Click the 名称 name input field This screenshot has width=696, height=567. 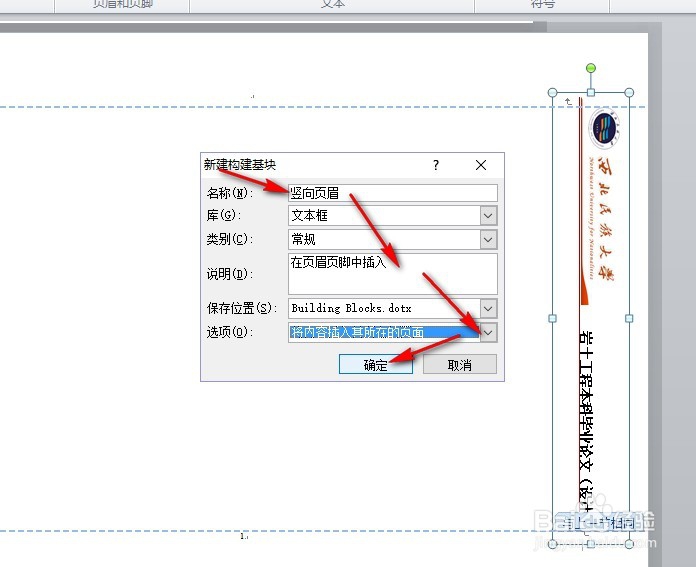393,193
